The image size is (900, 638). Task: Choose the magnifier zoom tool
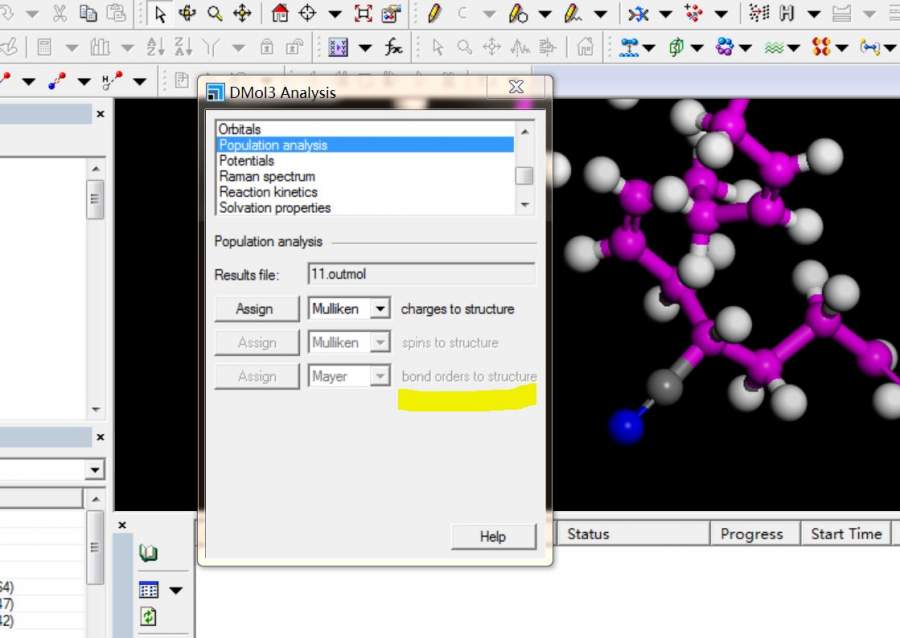[x=215, y=14]
